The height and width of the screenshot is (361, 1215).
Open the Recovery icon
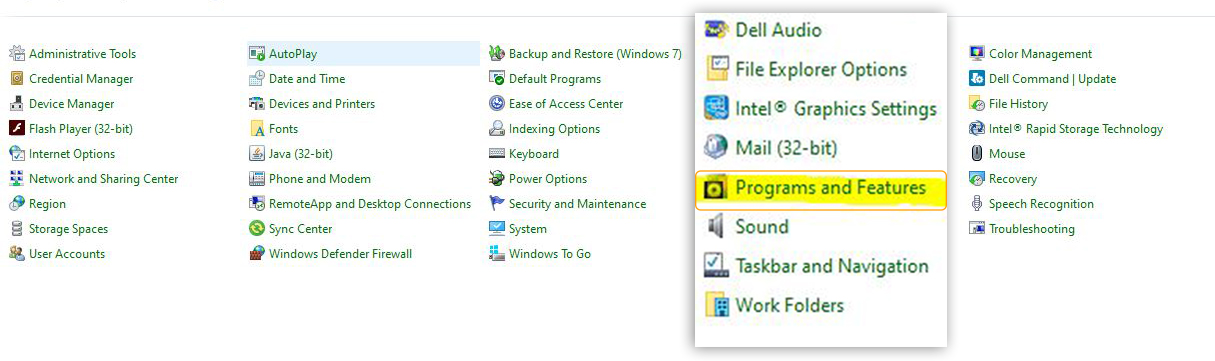[977, 179]
